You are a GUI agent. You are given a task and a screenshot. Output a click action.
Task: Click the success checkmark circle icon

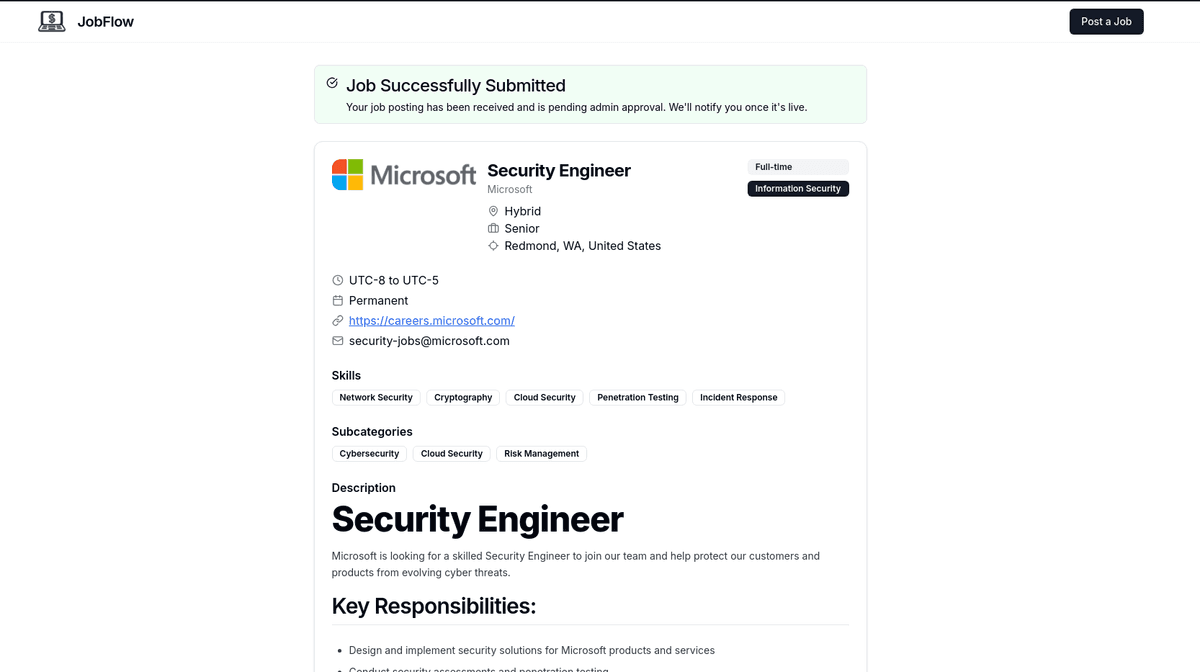332,83
